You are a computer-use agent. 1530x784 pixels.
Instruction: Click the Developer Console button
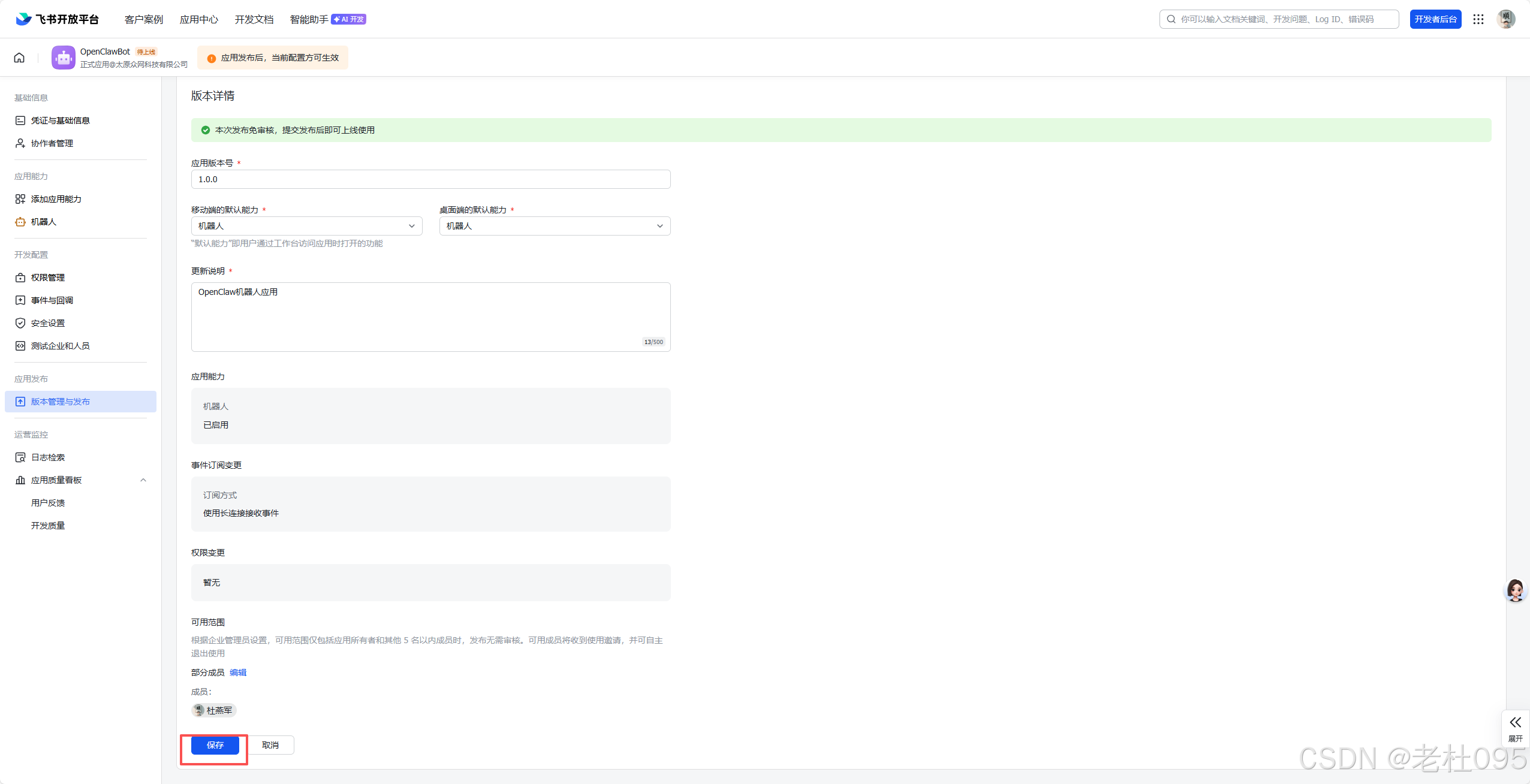point(1435,19)
